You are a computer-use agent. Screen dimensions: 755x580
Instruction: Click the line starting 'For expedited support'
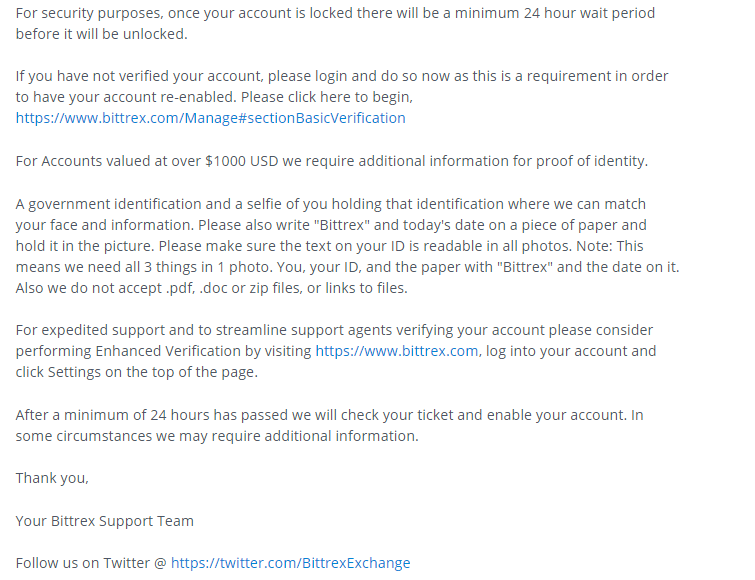click(334, 330)
